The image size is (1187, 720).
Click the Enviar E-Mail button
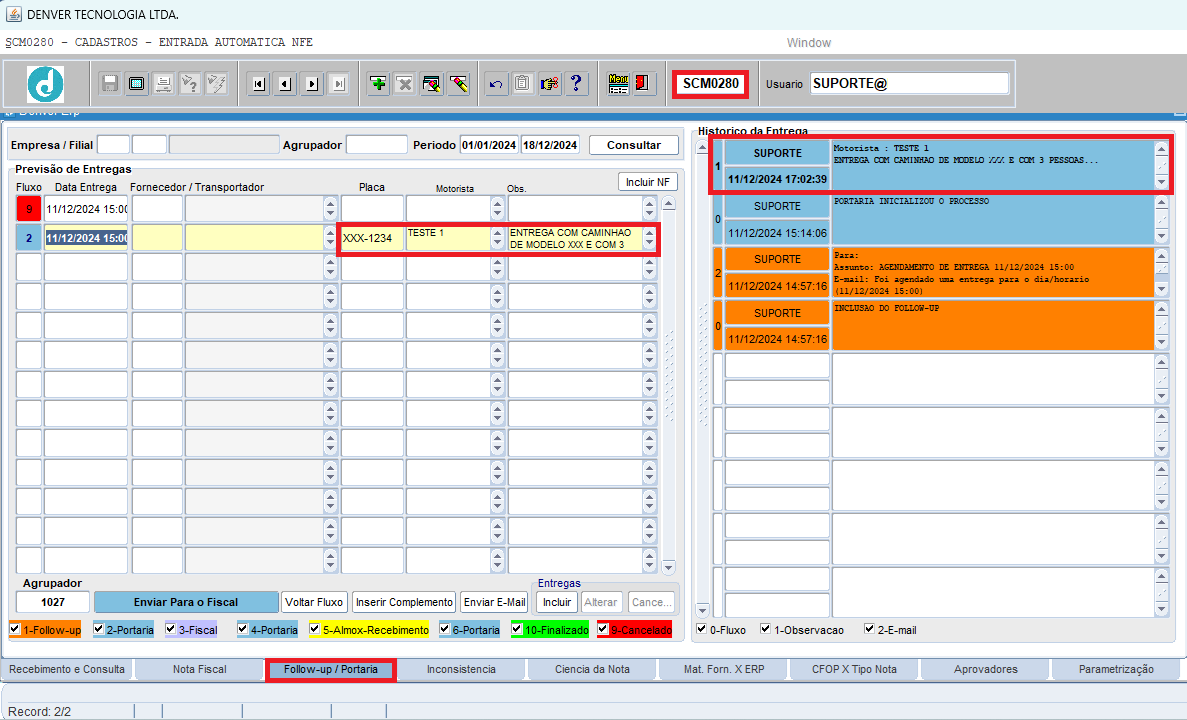coord(494,602)
